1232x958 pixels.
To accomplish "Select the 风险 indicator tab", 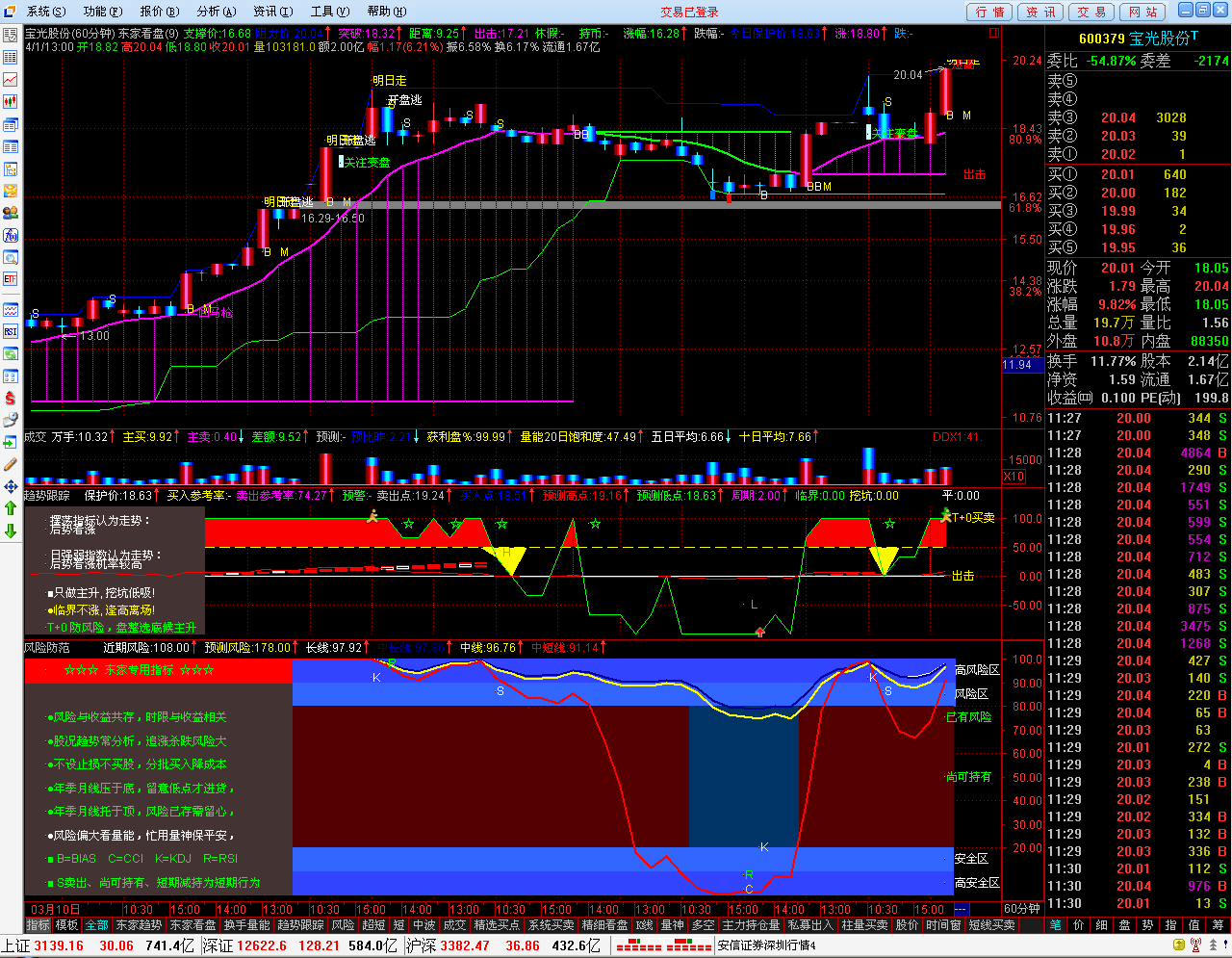I will point(344,925).
